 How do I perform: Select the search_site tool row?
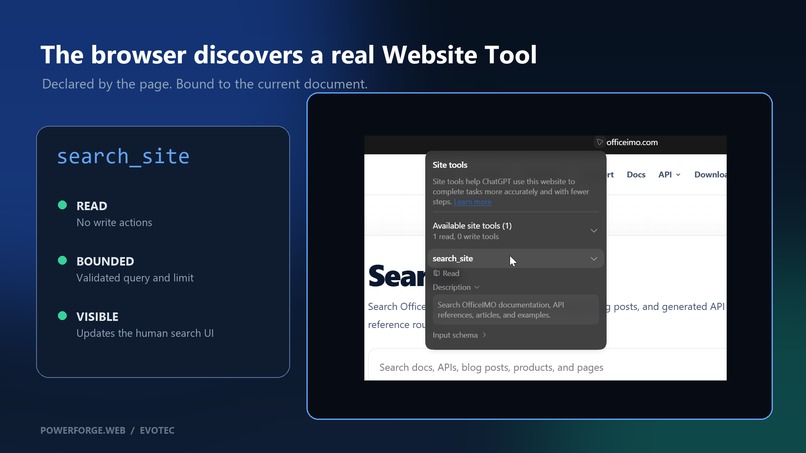click(516, 259)
